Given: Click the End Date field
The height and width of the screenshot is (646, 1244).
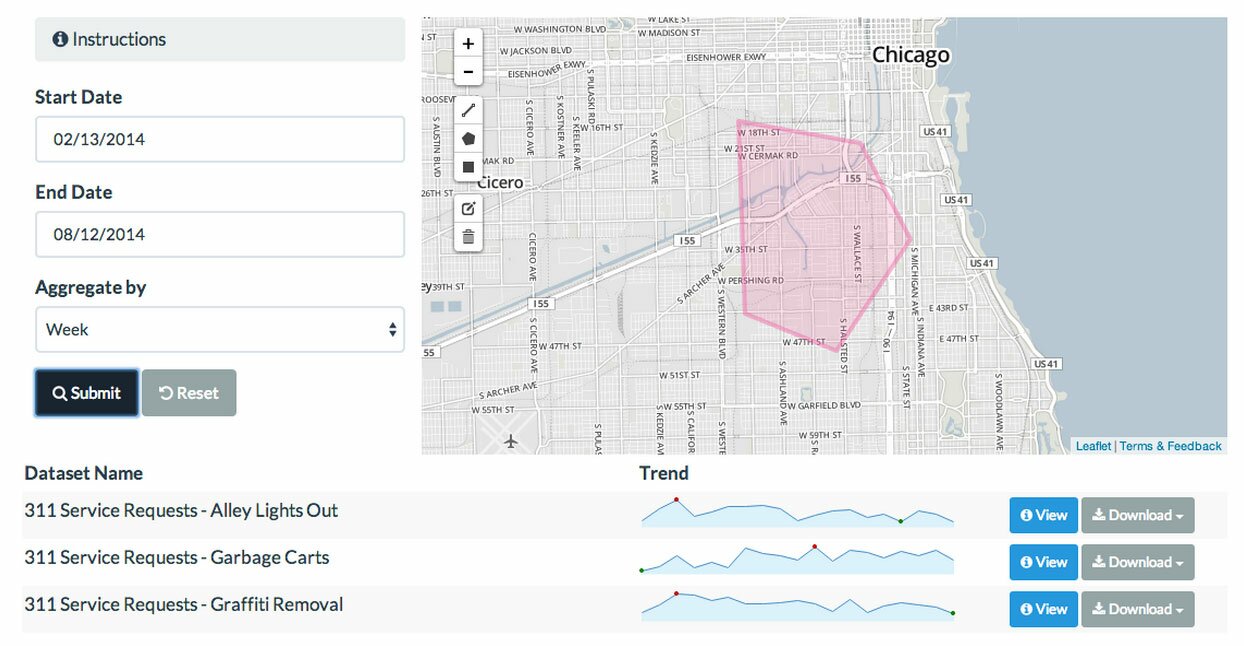Looking at the screenshot, I should pyautogui.click(x=220, y=234).
